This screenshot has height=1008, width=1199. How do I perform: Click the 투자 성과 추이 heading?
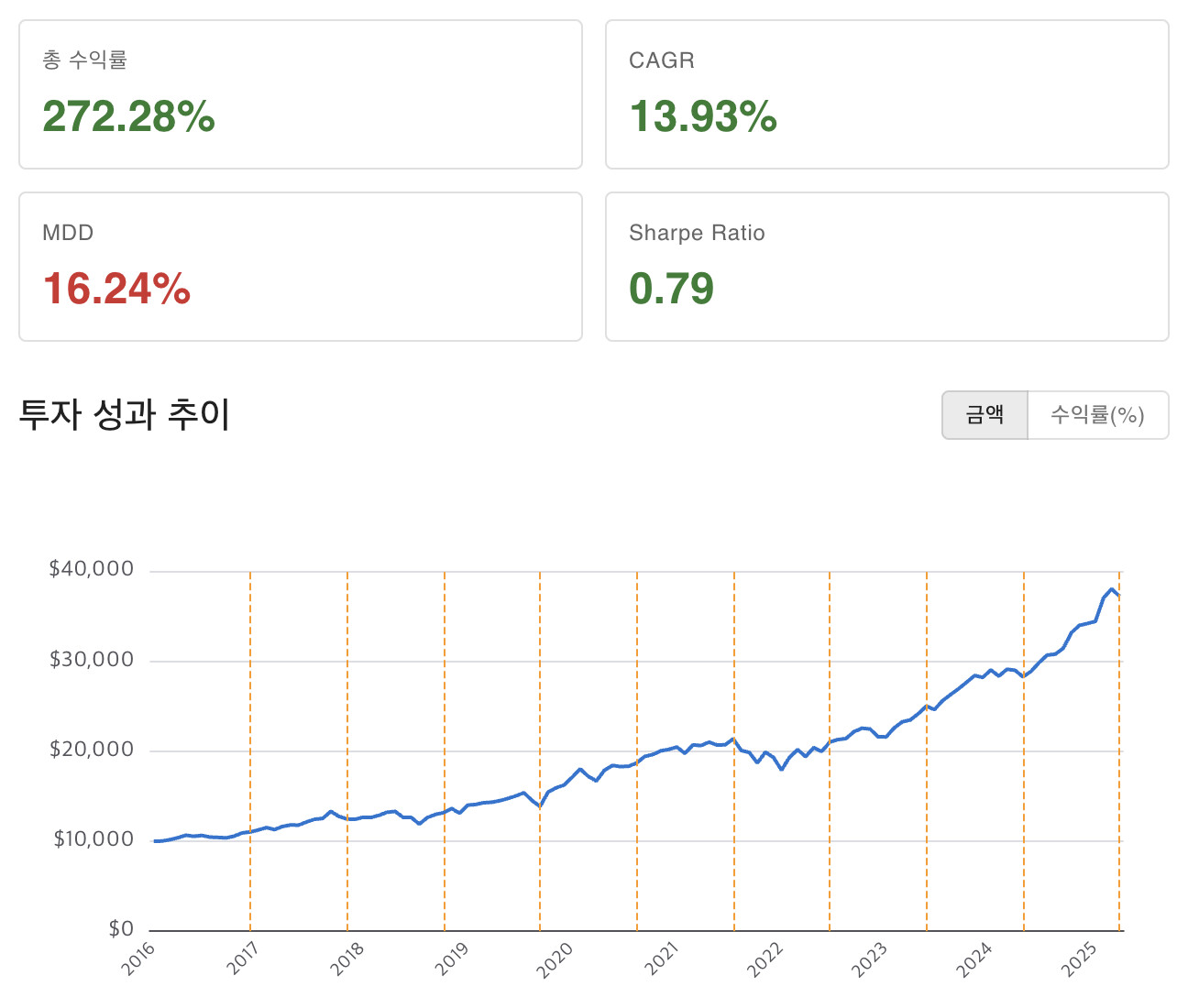(125, 414)
